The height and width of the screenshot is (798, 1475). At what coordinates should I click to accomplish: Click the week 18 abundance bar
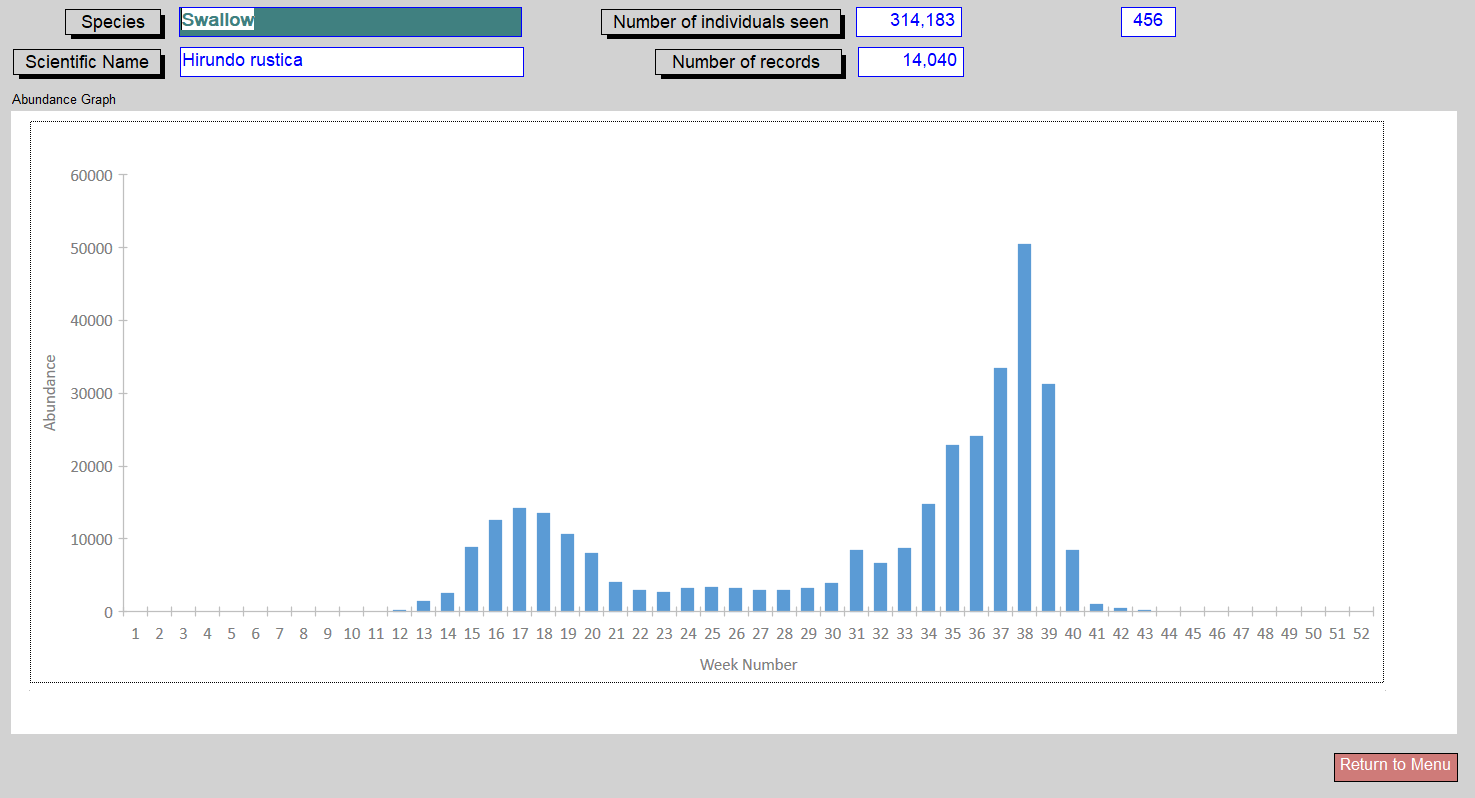pyautogui.click(x=543, y=563)
